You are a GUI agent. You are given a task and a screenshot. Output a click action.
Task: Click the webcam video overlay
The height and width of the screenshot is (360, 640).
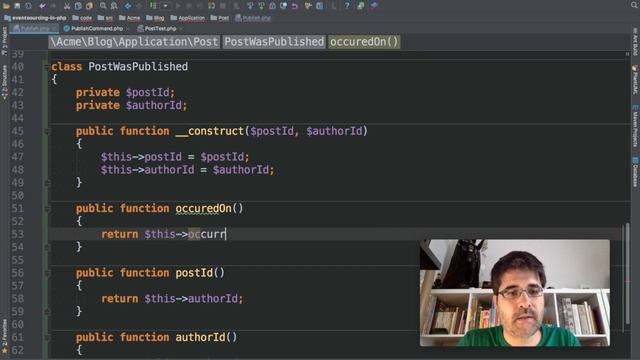pos(515,293)
